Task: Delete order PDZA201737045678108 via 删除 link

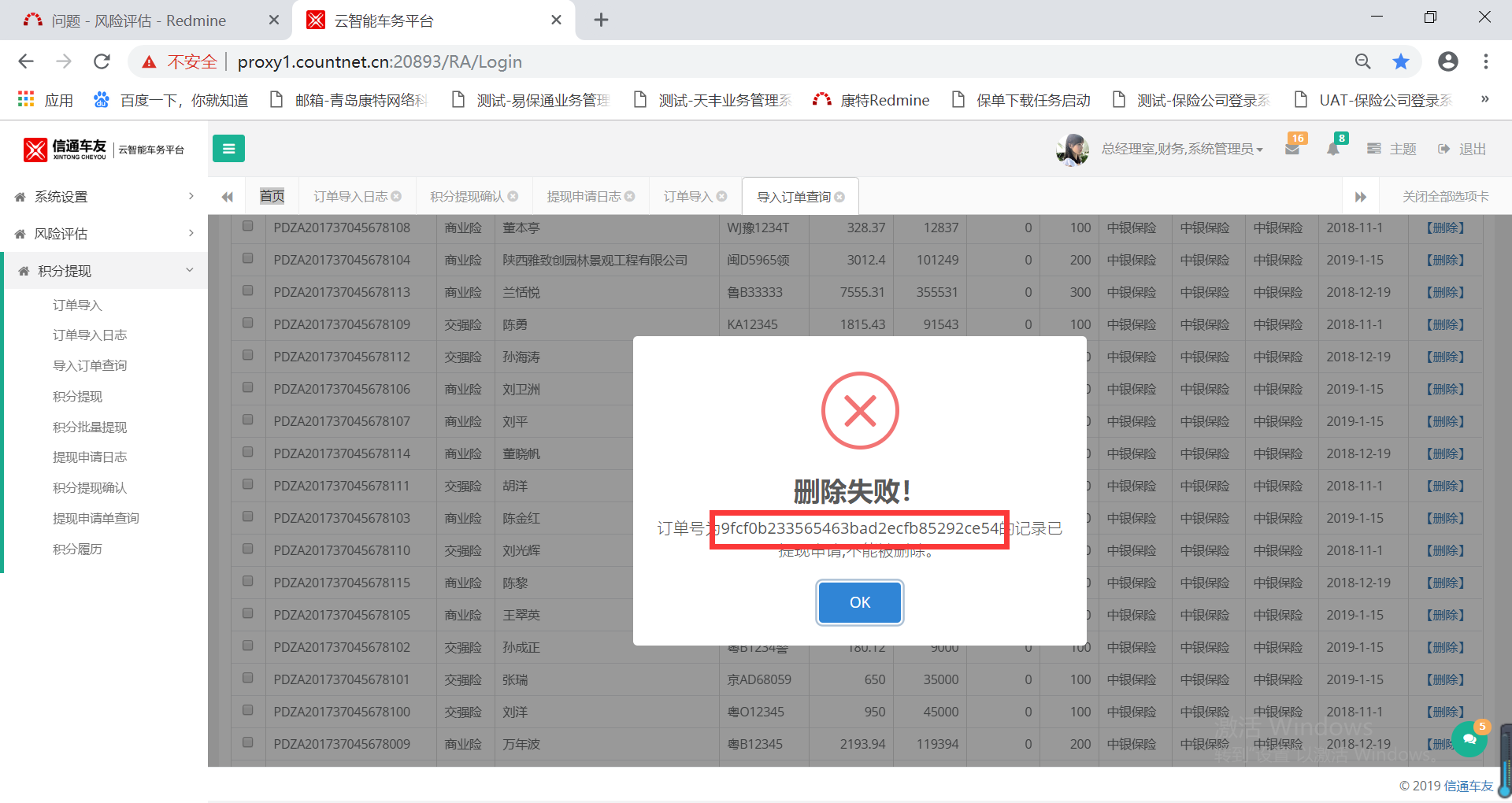Action: pos(1446,228)
